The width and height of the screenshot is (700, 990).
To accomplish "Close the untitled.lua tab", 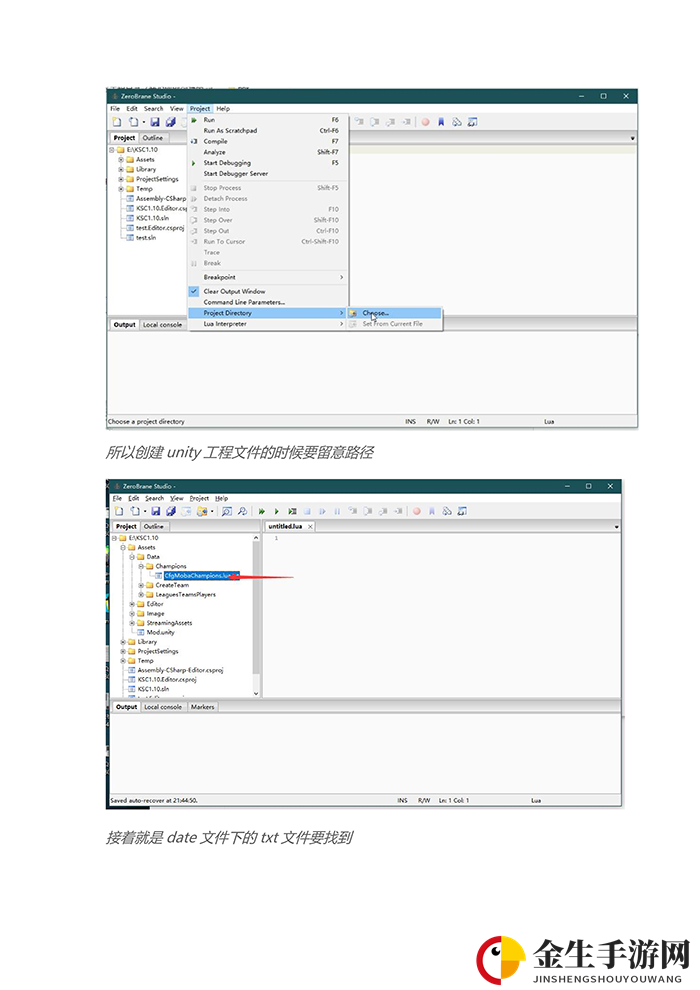I will [310, 527].
